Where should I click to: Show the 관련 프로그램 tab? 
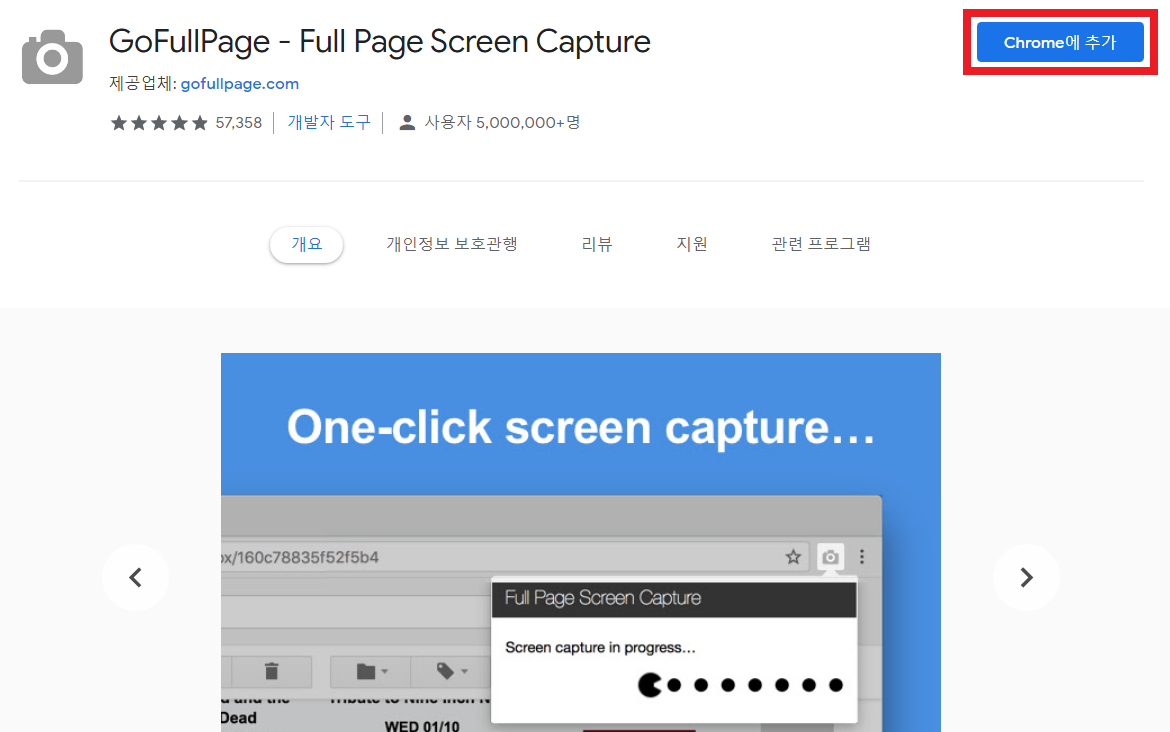[x=821, y=244]
